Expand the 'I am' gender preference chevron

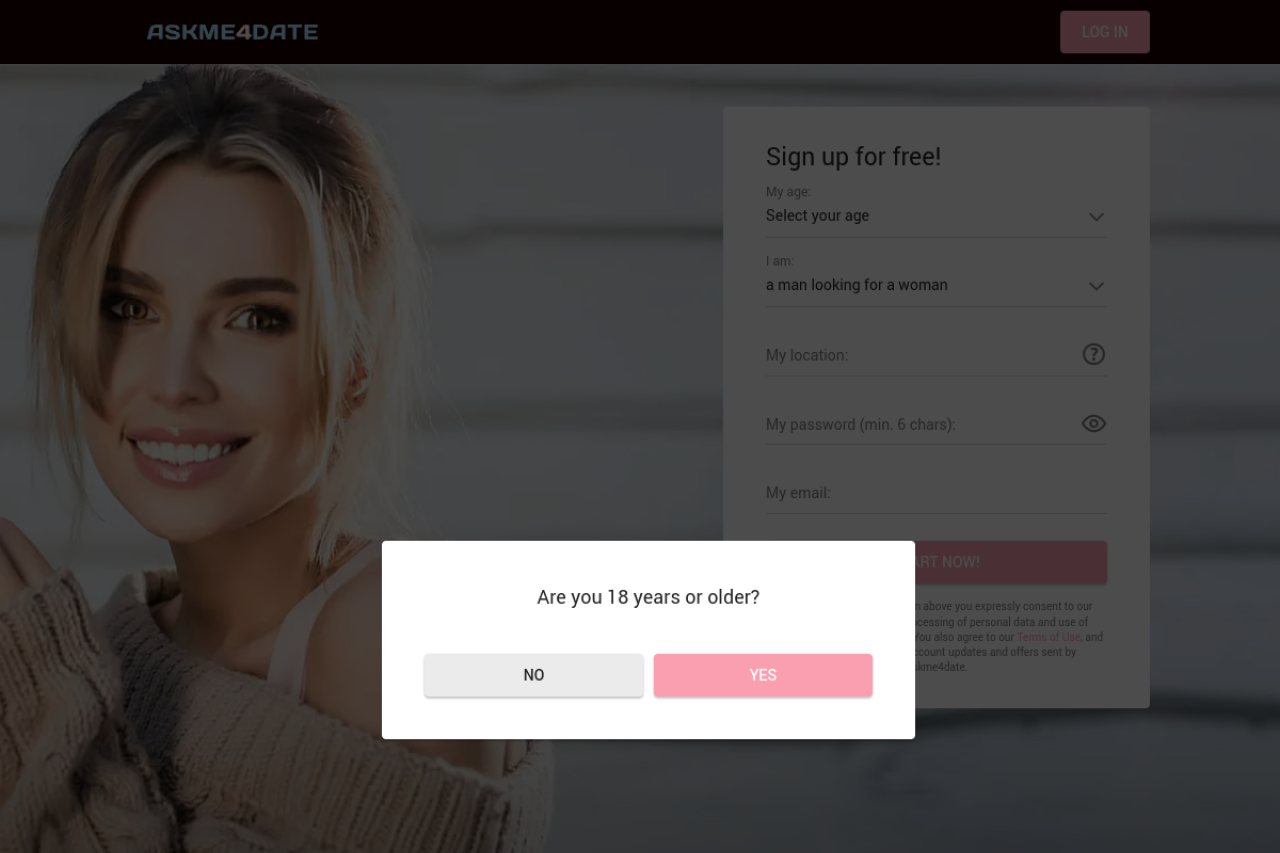(1096, 286)
